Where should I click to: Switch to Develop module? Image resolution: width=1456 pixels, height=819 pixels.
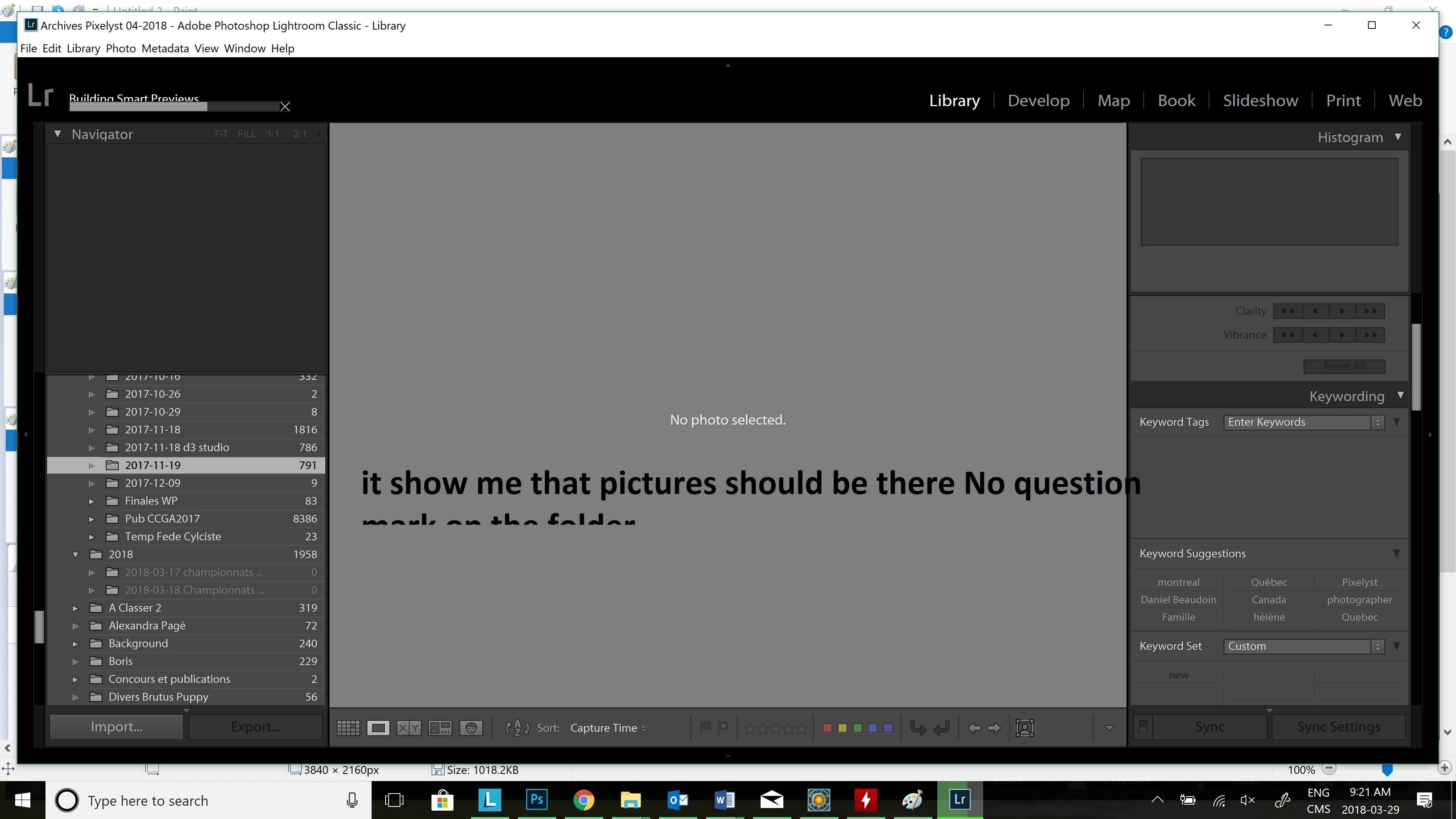[x=1038, y=100]
